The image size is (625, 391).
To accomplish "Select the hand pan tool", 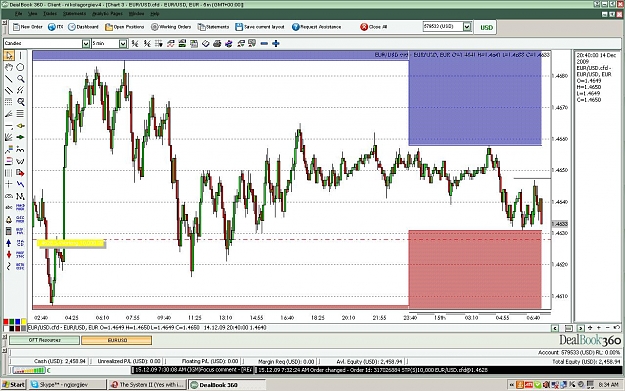I will tap(9, 67).
